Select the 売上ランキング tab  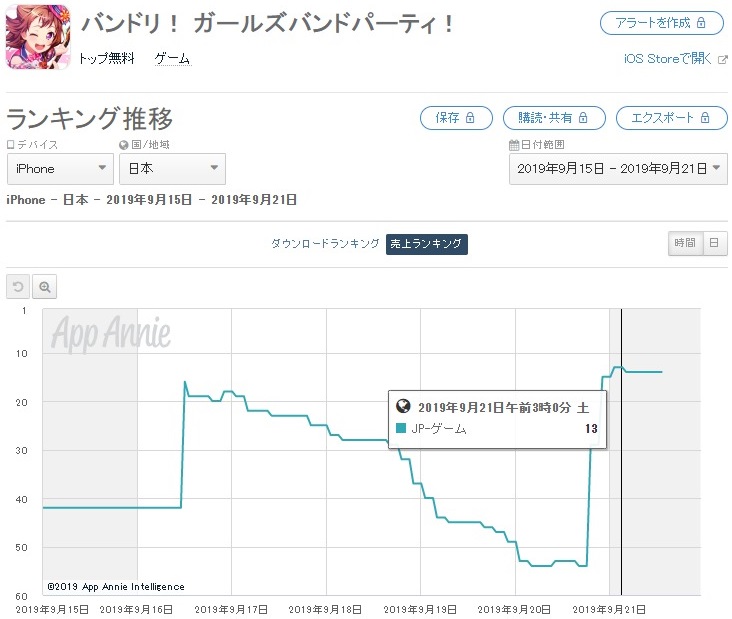[426, 244]
